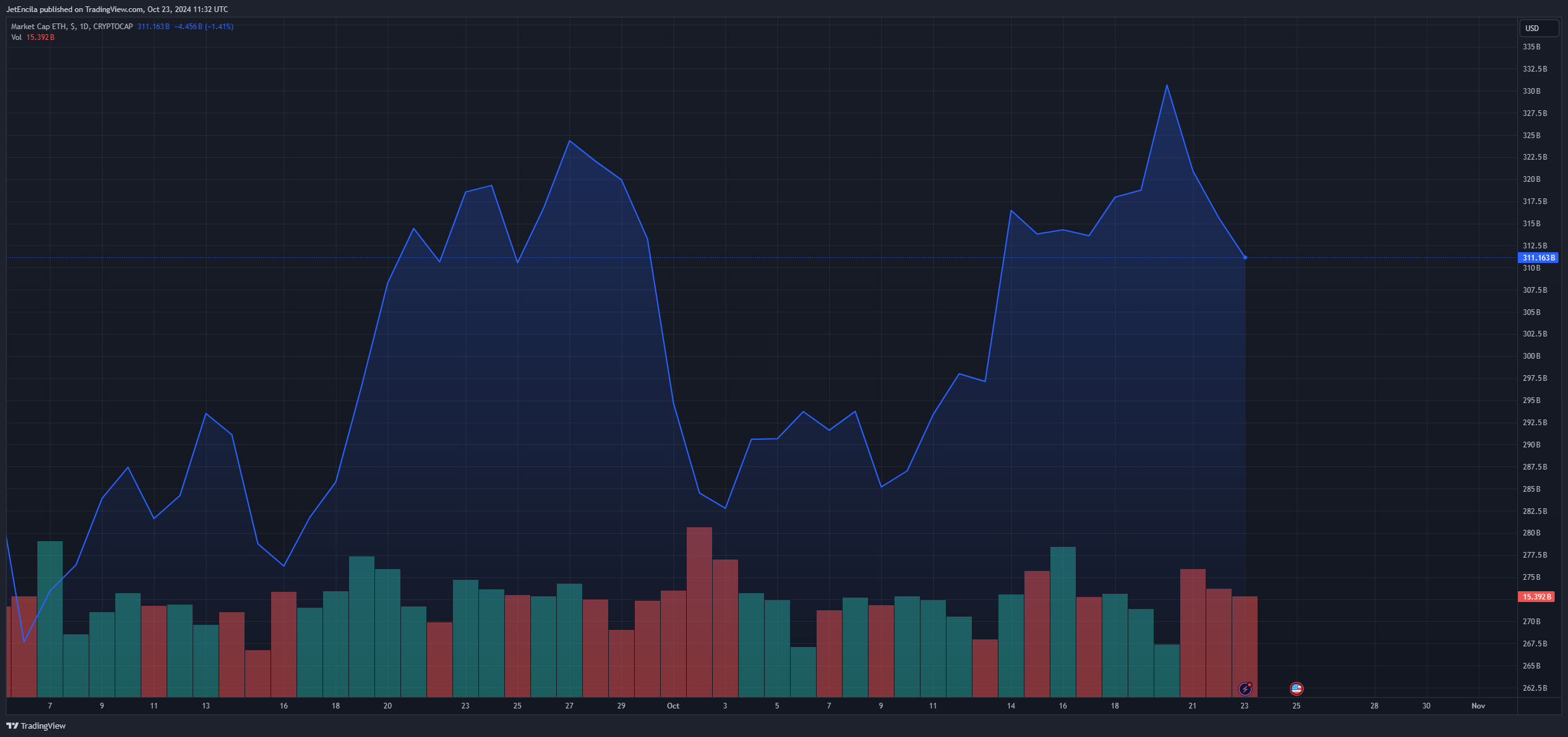The width and height of the screenshot is (1568, 737).
Task: Click the Nov label on time axis
Action: (x=1478, y=706)
